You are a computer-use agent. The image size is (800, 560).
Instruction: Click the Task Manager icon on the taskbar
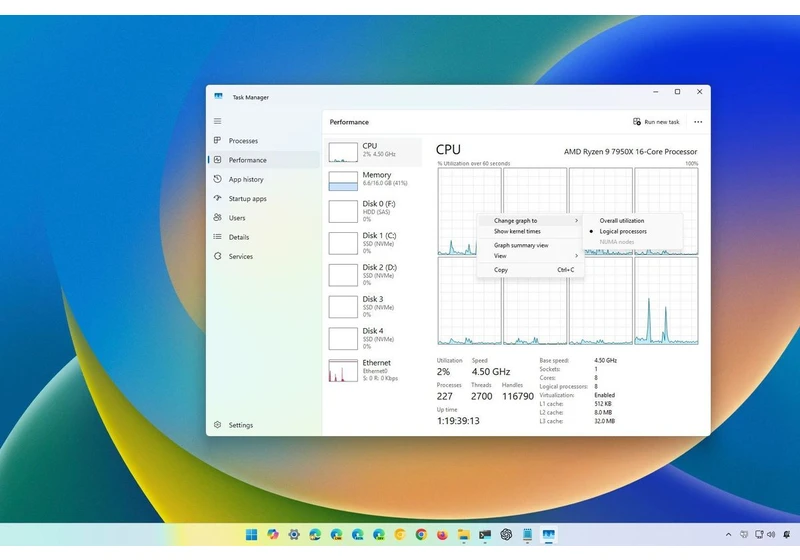548,534
